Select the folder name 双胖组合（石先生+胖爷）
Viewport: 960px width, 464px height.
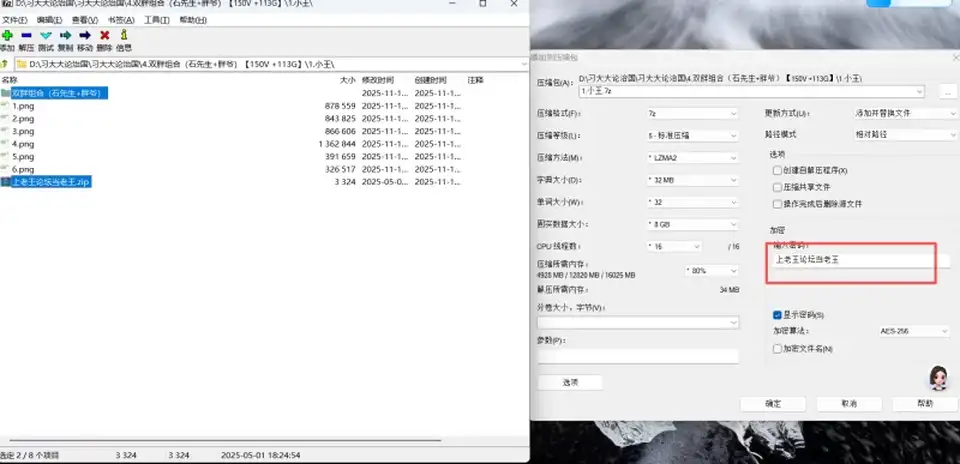tap(60, 93)
